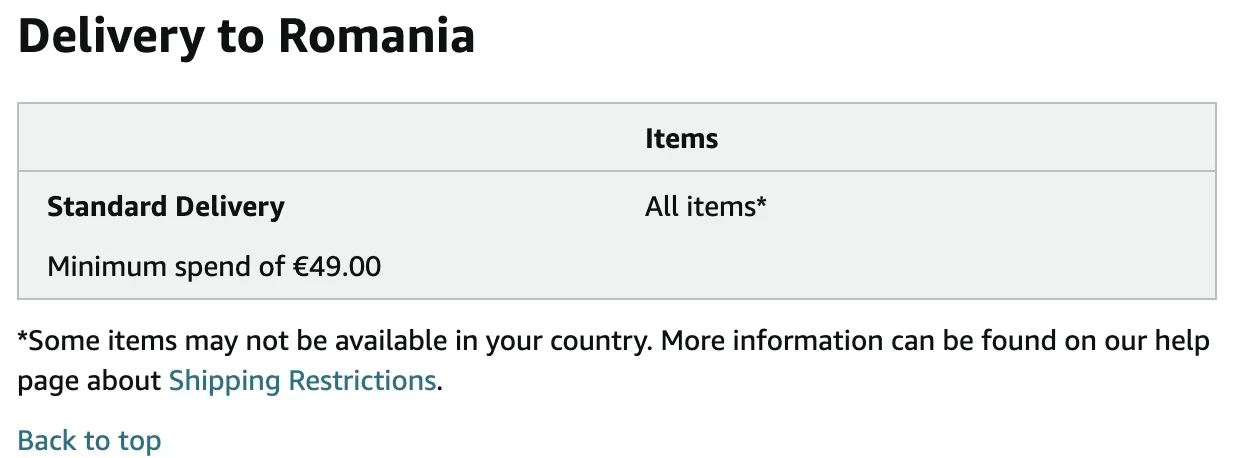Image resolution: width=1236 pixels, height=458 pixels.
Task: Click the word "Delivery" in the page heading
Action: point(111,37)
